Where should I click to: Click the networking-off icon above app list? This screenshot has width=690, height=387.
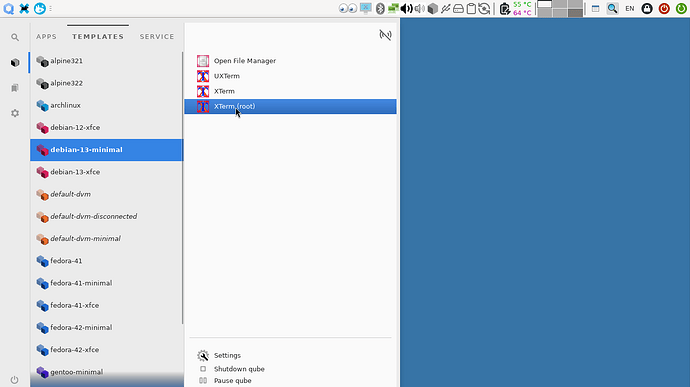pyautogui.click(x=385, y=35)
